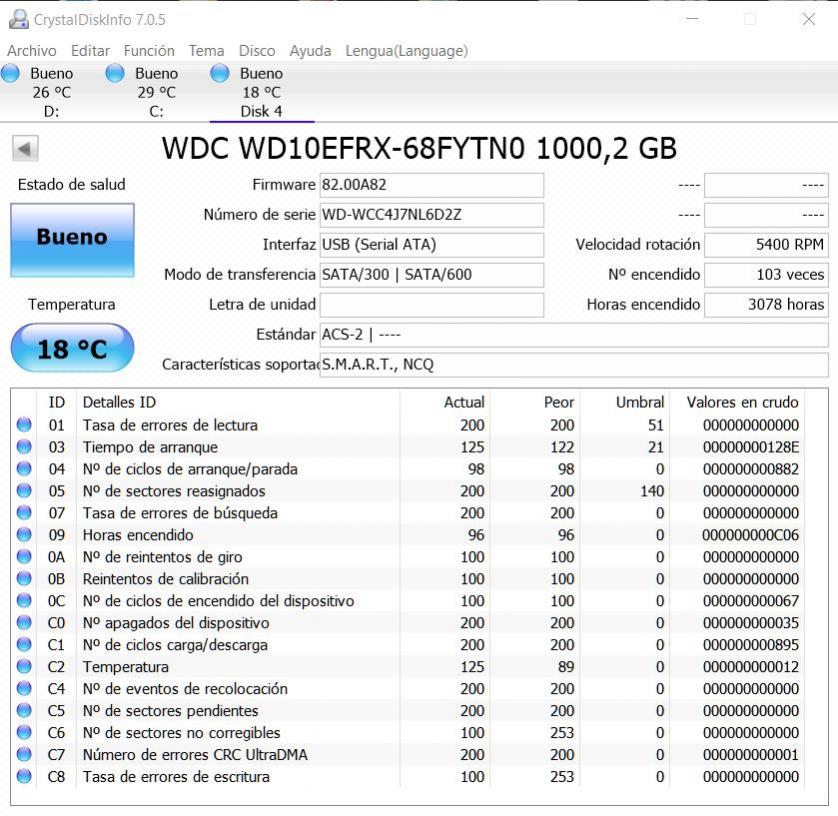The width and height of the screenshot is (838, 816).
Task: Select the Tasa de errores de escritura row
Action: pos(408,776)
